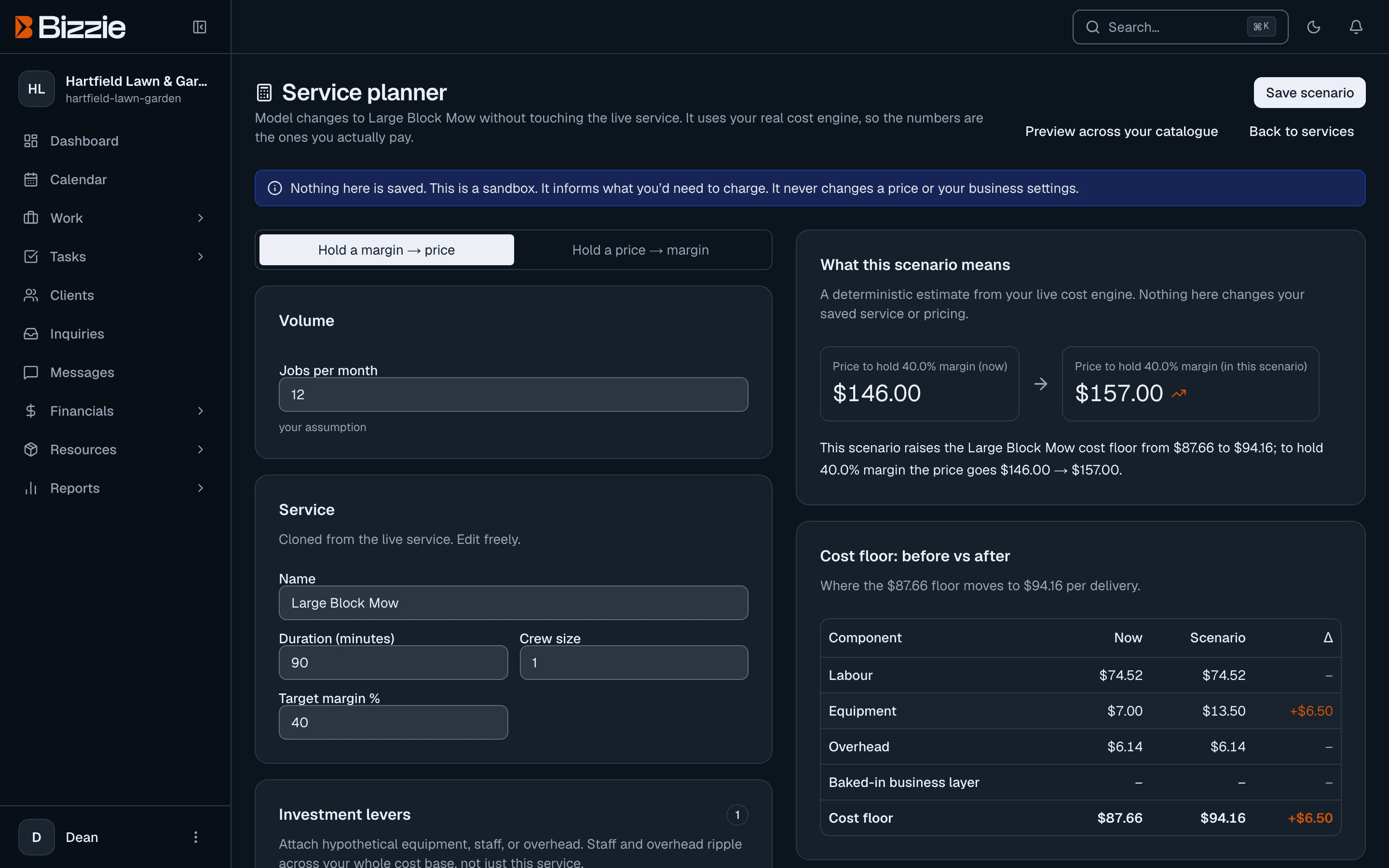This screenshot has height=868, width=1389.
Task: Click the Clients people icon
Action: point(31,295)
